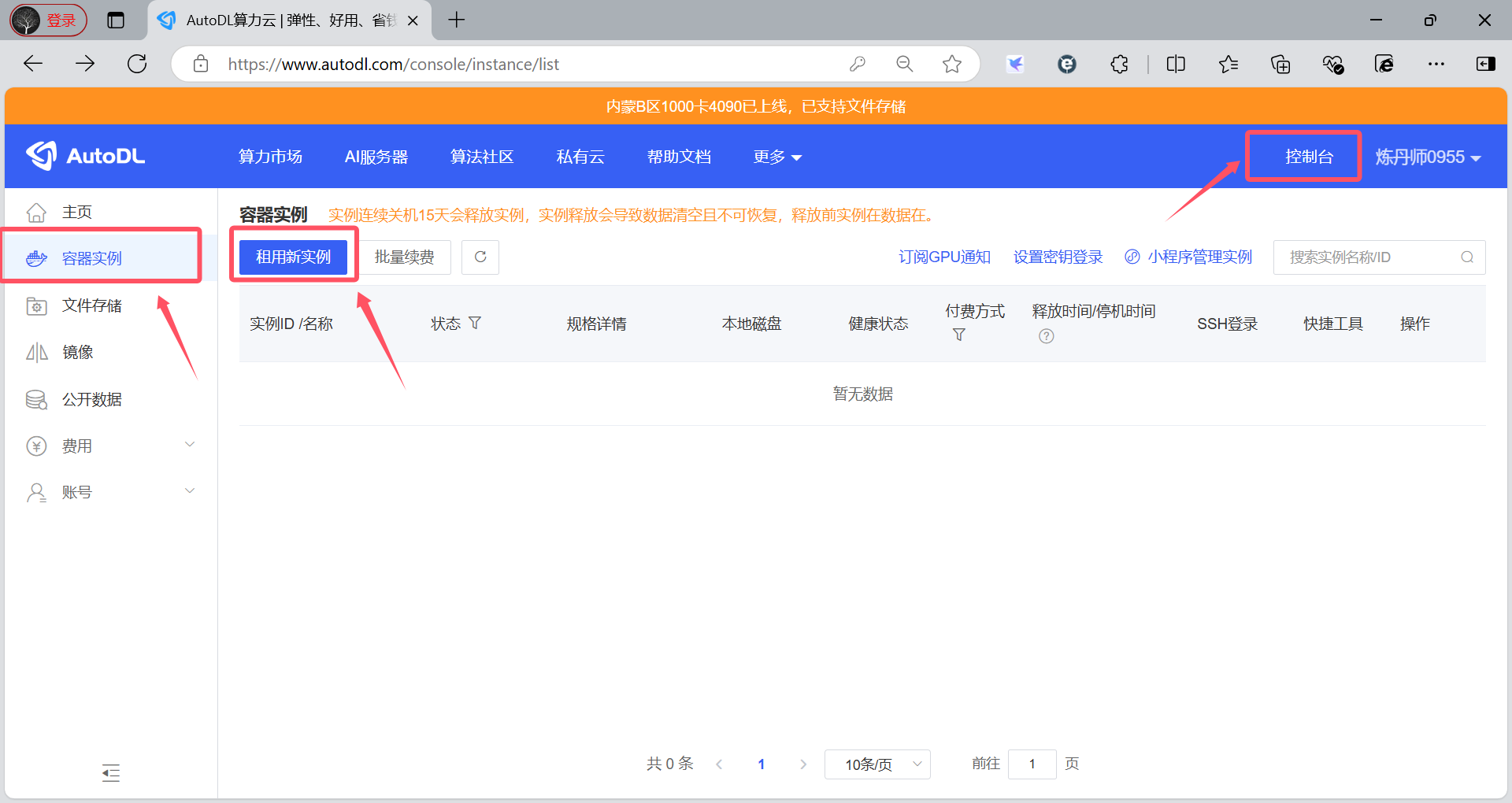
Task: Filter instances by status funnel icon
Action: pyautogui.click(x=475, y=323)
